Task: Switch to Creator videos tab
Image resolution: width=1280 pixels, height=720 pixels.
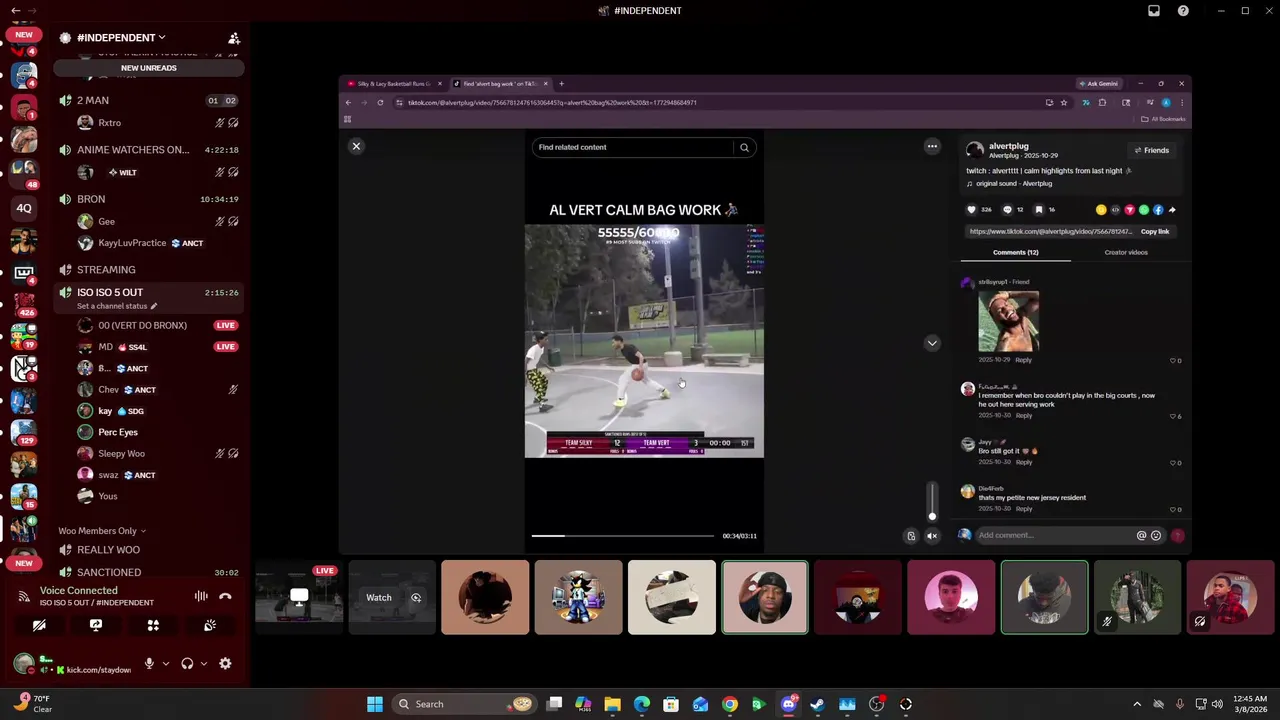Action: pyautogui.click(x=1126, y=252)
